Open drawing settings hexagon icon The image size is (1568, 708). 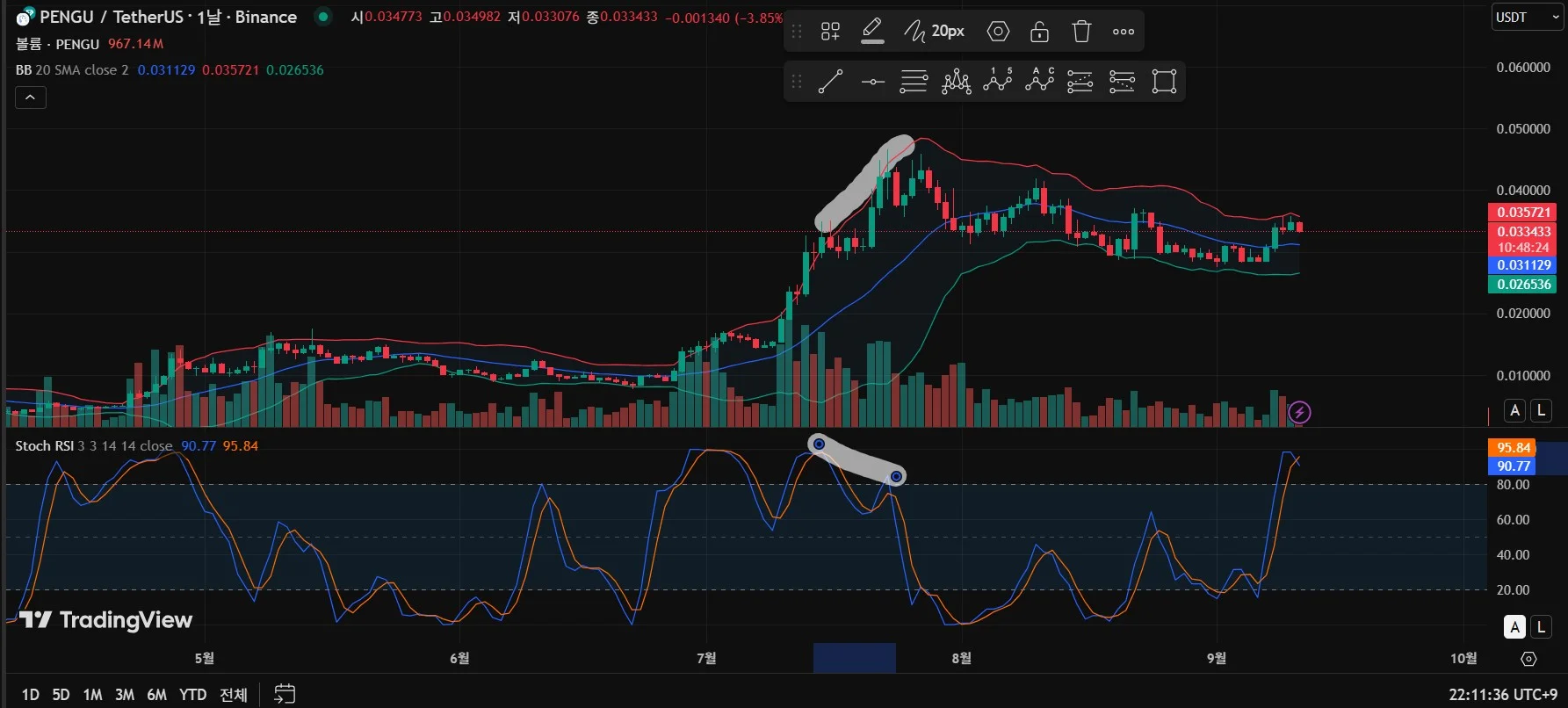(x=998, y=32)
